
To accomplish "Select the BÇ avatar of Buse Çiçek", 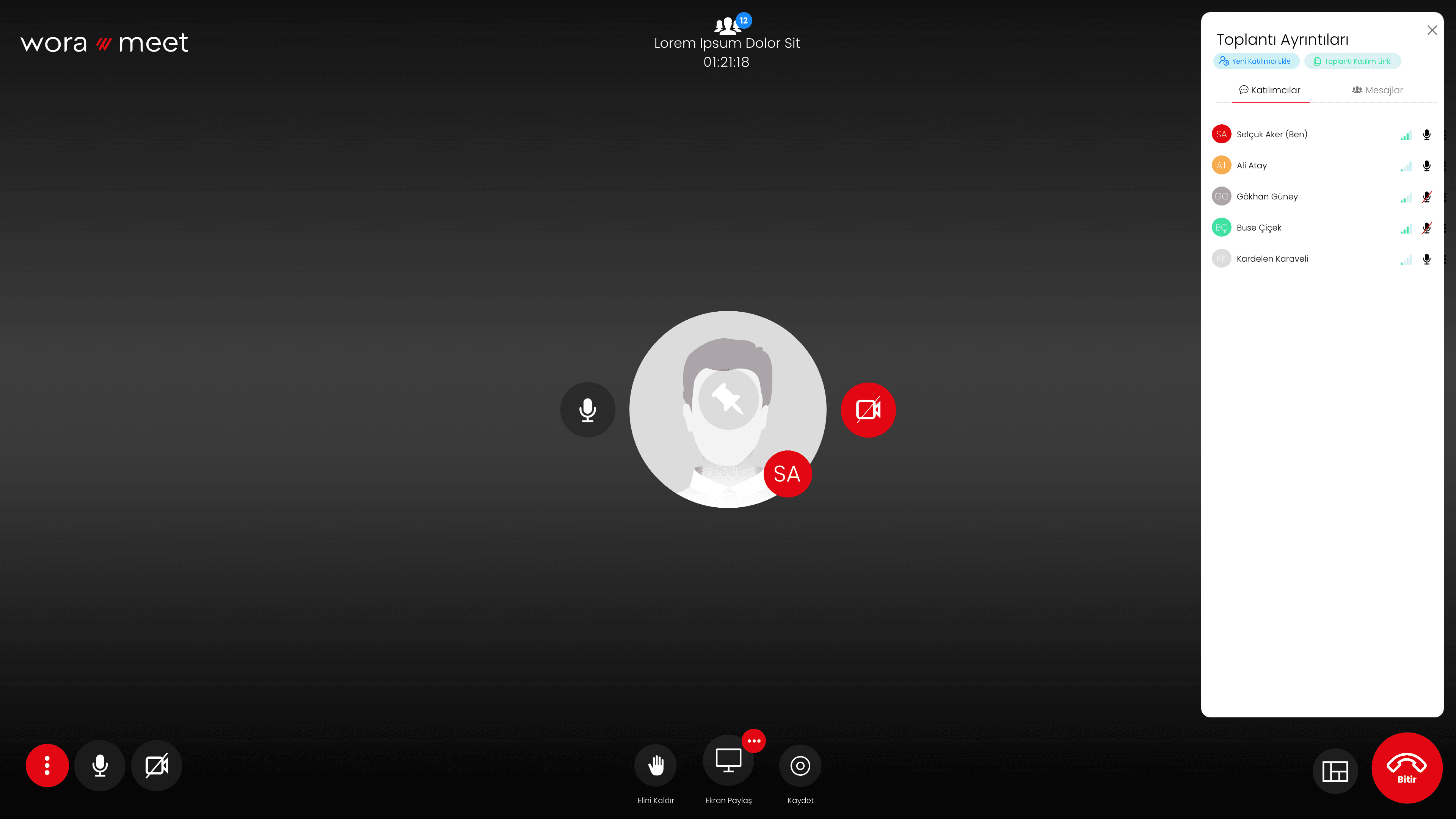I will tap(1221, 227).
